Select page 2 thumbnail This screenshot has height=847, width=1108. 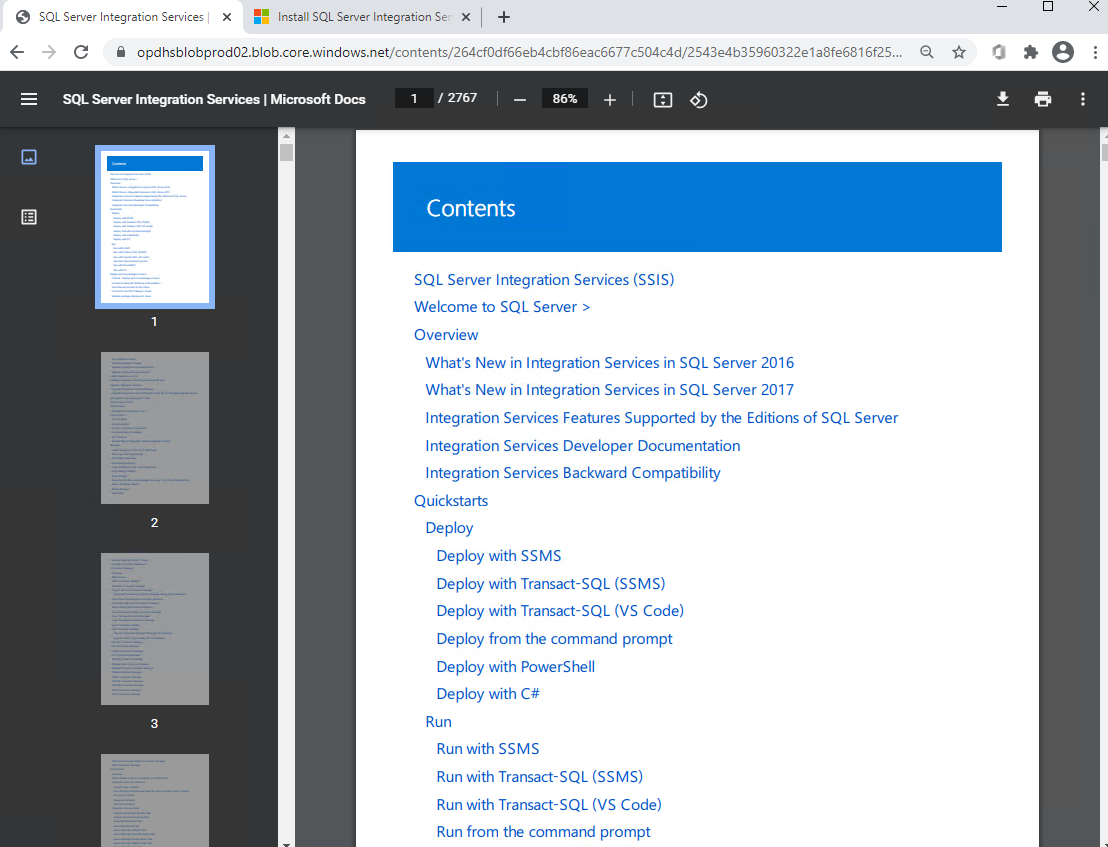155,428
